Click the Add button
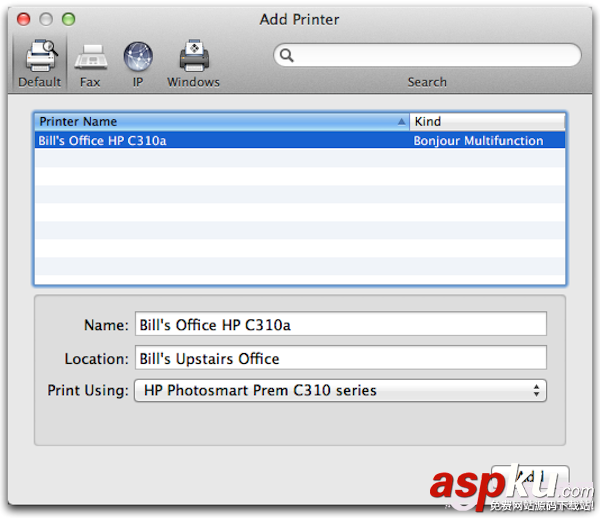Viewport: 600px width, 518px height. (530, 477)
